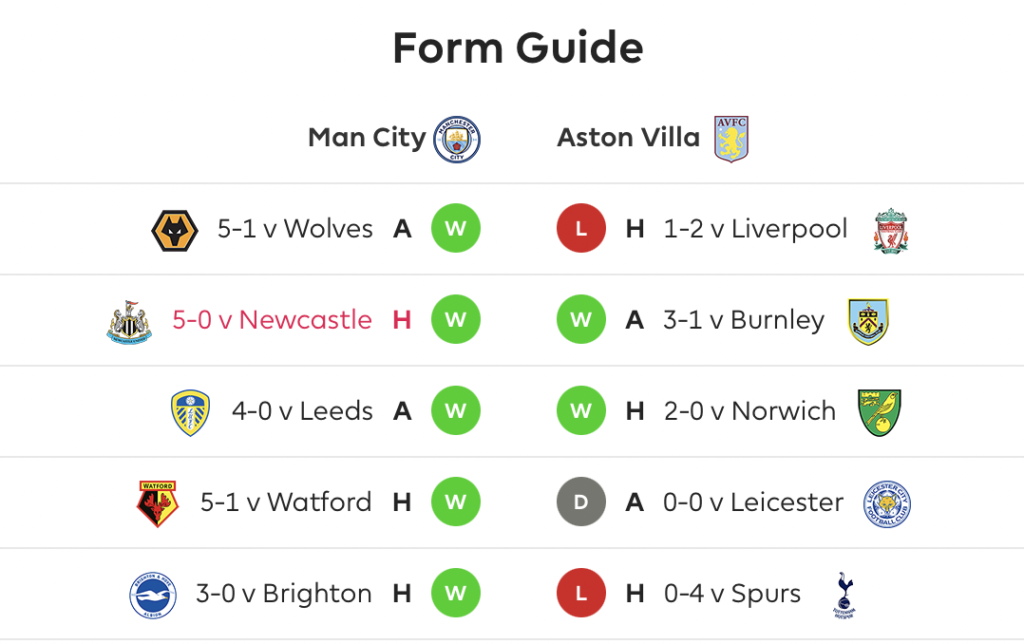Select the Burnley club badge
This screenshot has height=644, width=1024.
(x=868, y=321)
